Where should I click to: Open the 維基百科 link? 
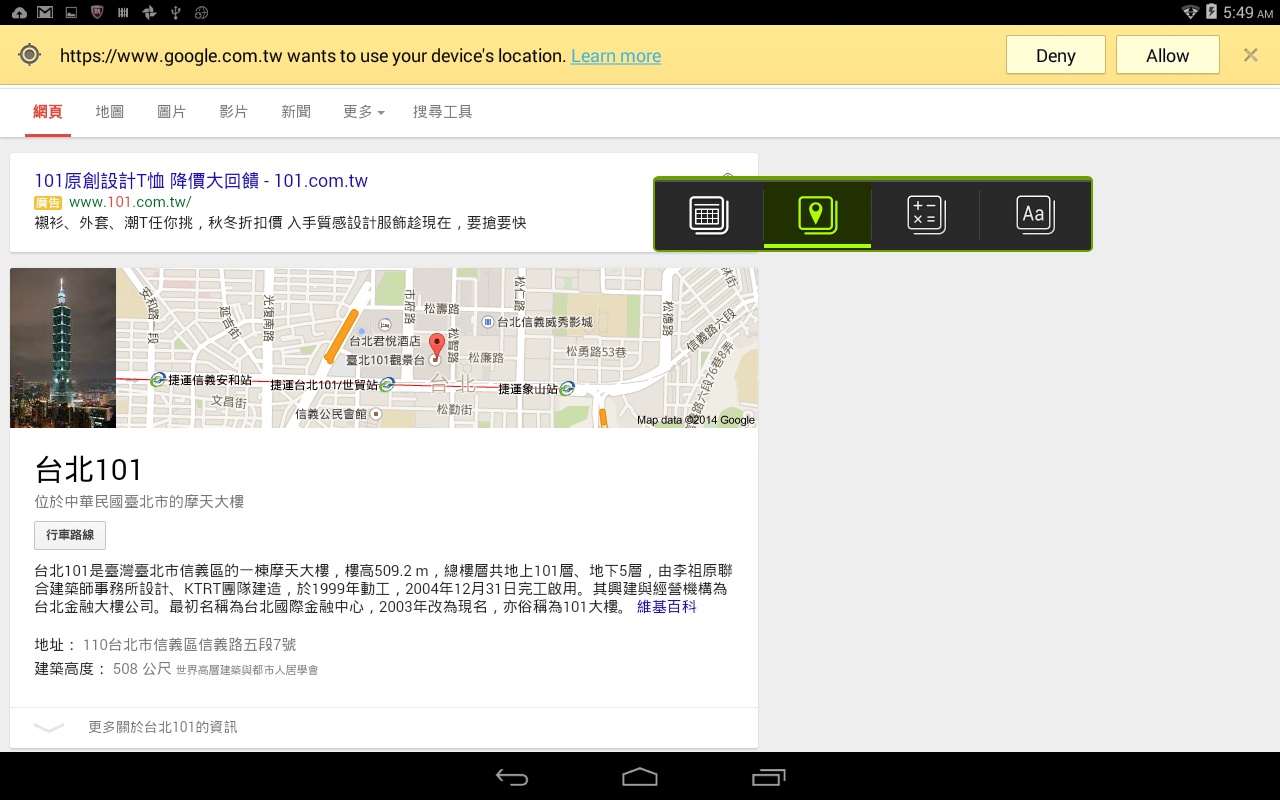click(667, 607)
